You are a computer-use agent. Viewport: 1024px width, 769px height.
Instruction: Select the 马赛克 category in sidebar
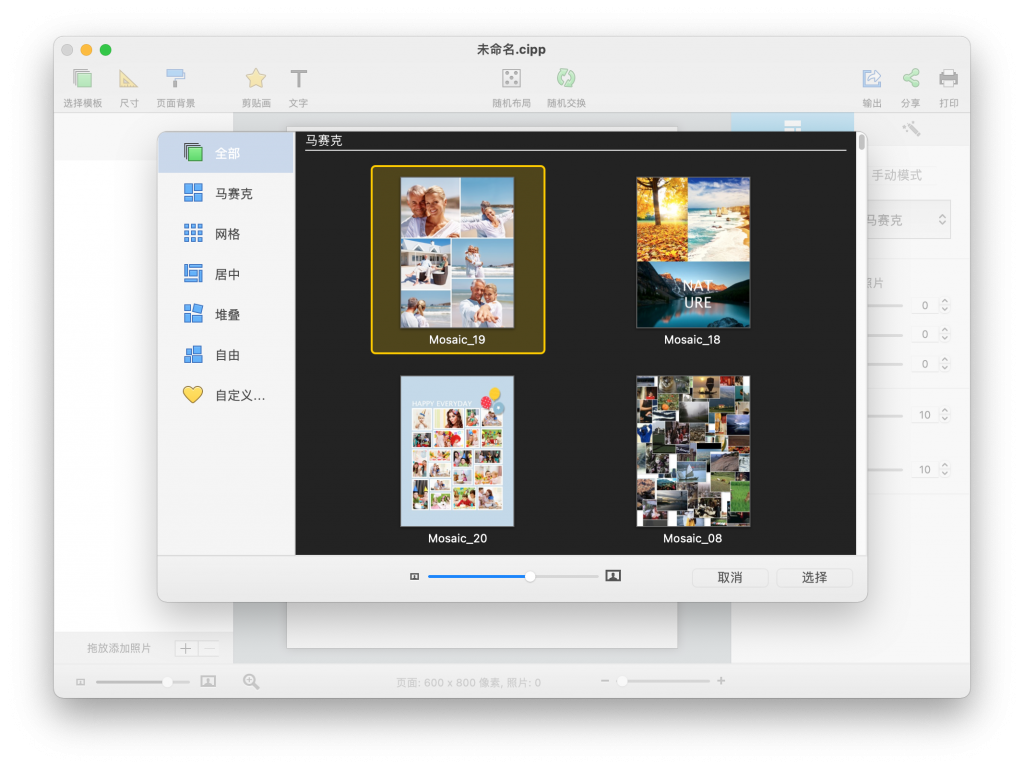[x=226, y=193]
